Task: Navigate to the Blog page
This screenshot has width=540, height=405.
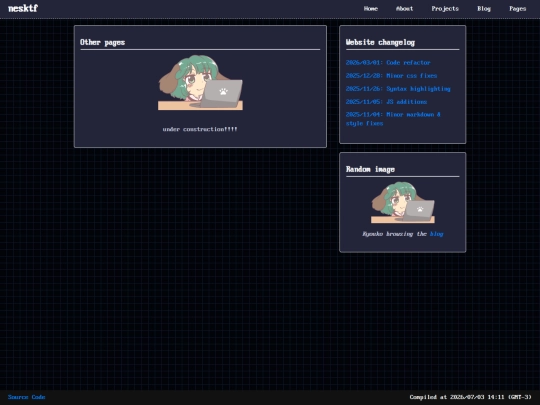Action: pyautogui.click(x=484, y=9)
